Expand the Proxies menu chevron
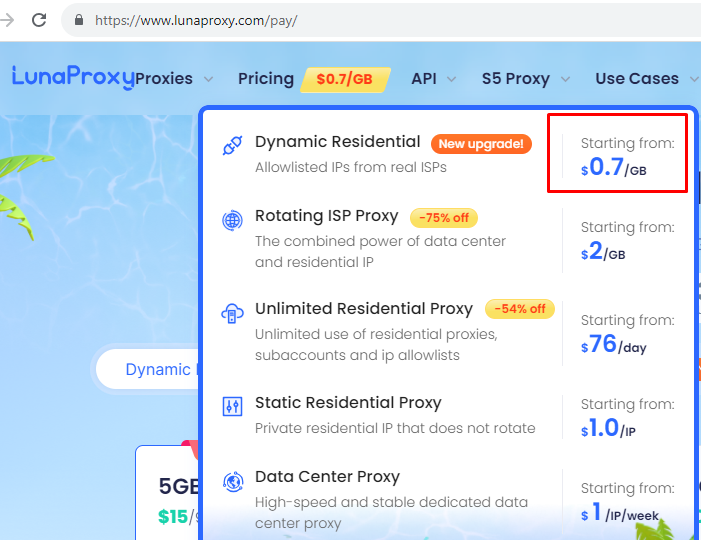701x540 pixels. 208,79
